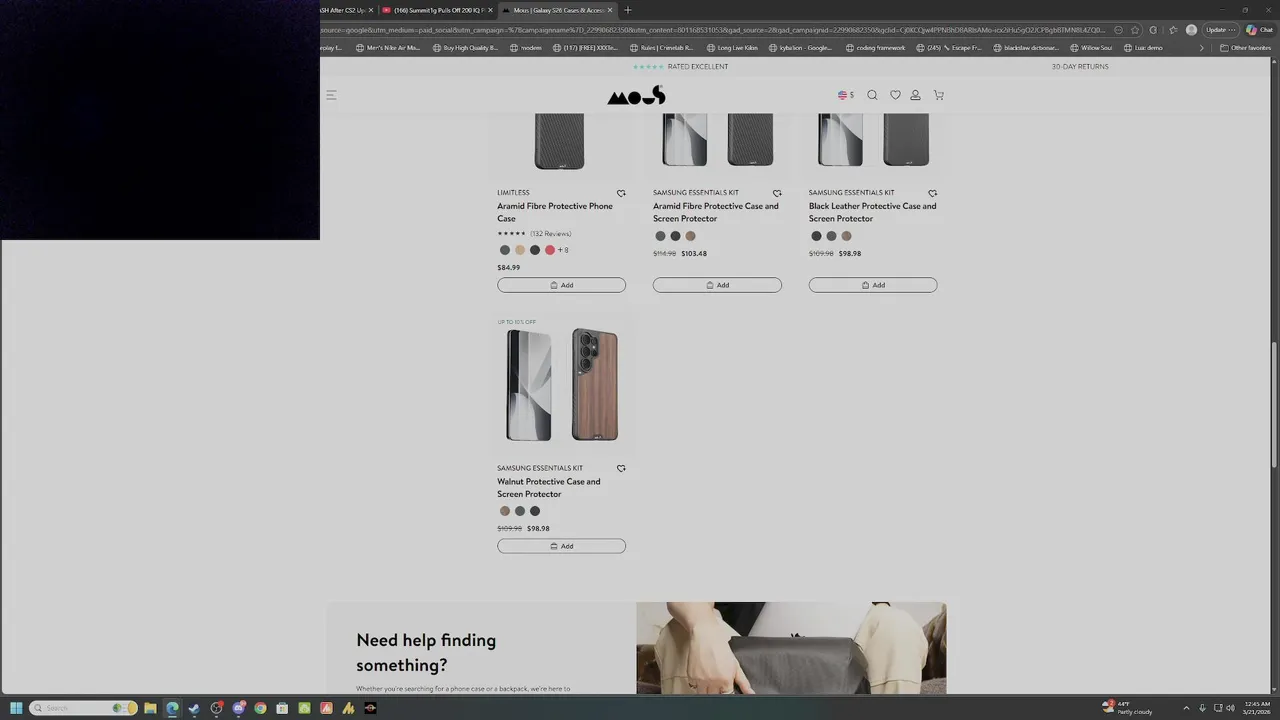Open Google Chrome from the taskbar

(x=260, y=708)
